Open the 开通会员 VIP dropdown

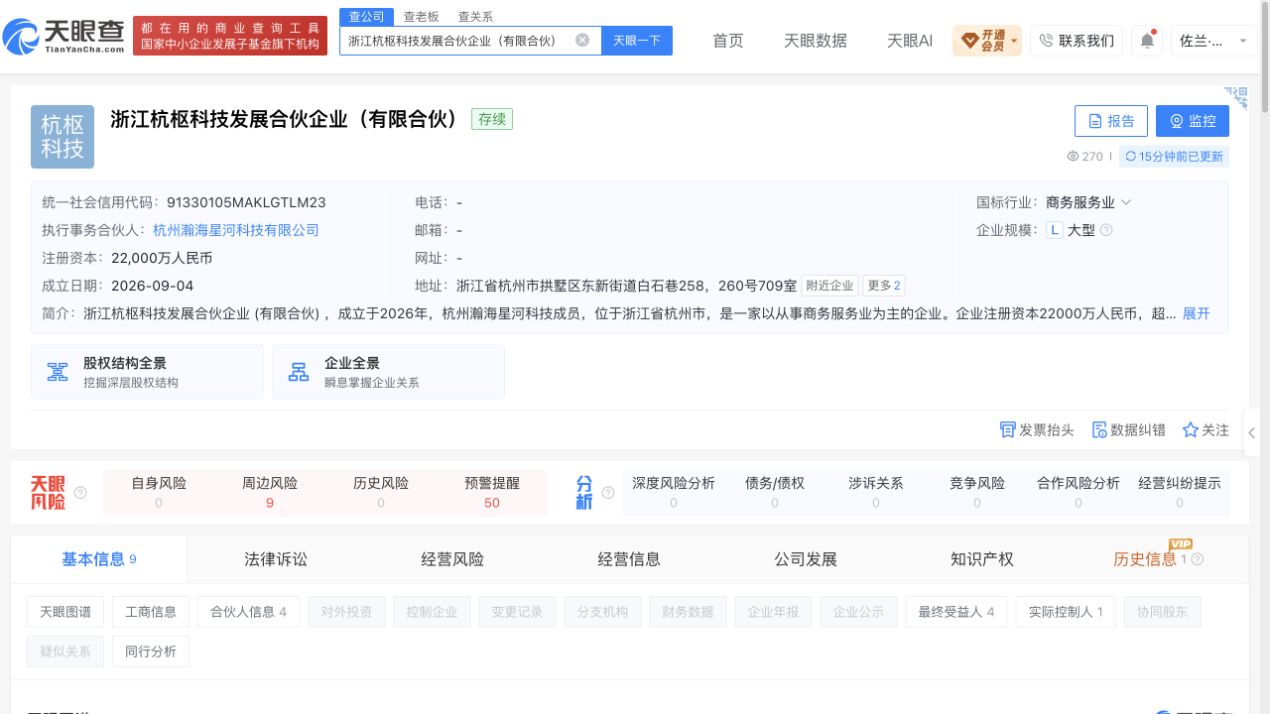click(987, 40)
